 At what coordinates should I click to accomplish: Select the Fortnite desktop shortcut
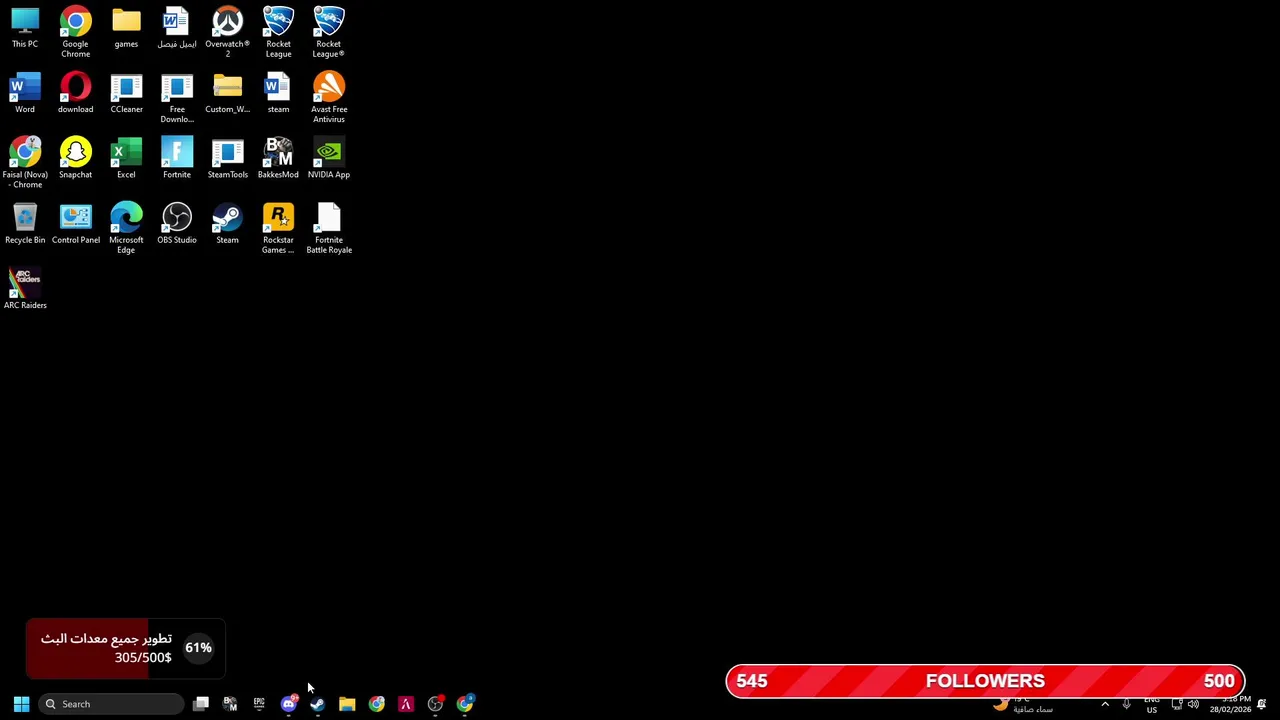(x=177, y=158)
